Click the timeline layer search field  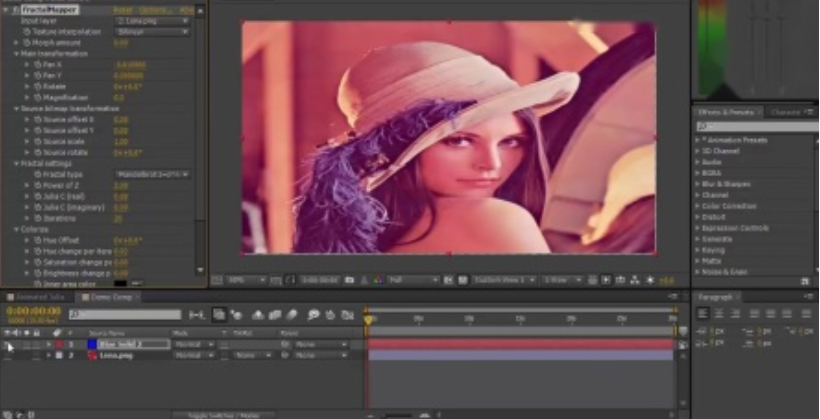(x=125, y=314)
